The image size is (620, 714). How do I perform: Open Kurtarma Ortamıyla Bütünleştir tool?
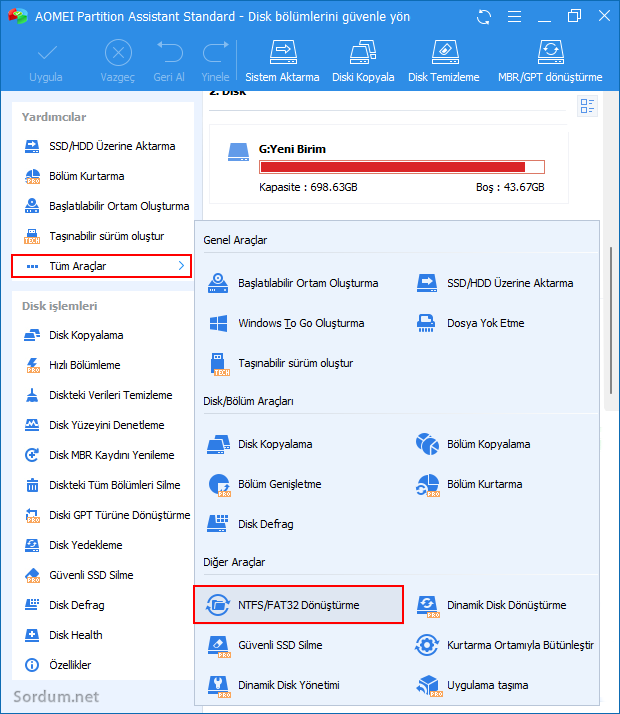click(504, 645)
